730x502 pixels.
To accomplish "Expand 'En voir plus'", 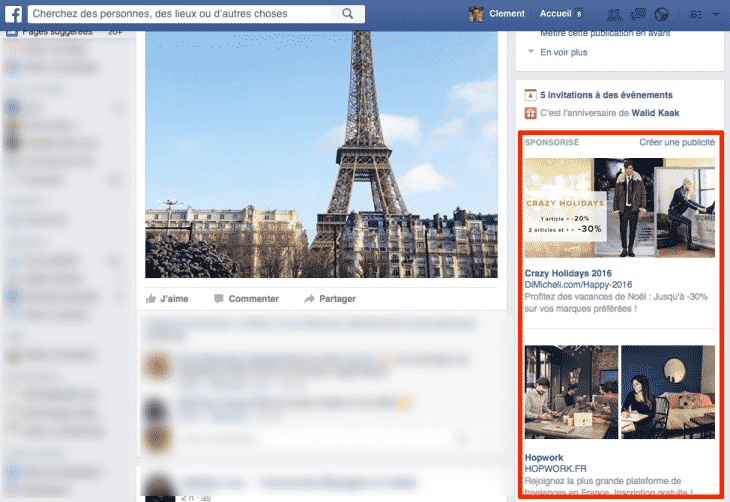I will coord(563,52).
